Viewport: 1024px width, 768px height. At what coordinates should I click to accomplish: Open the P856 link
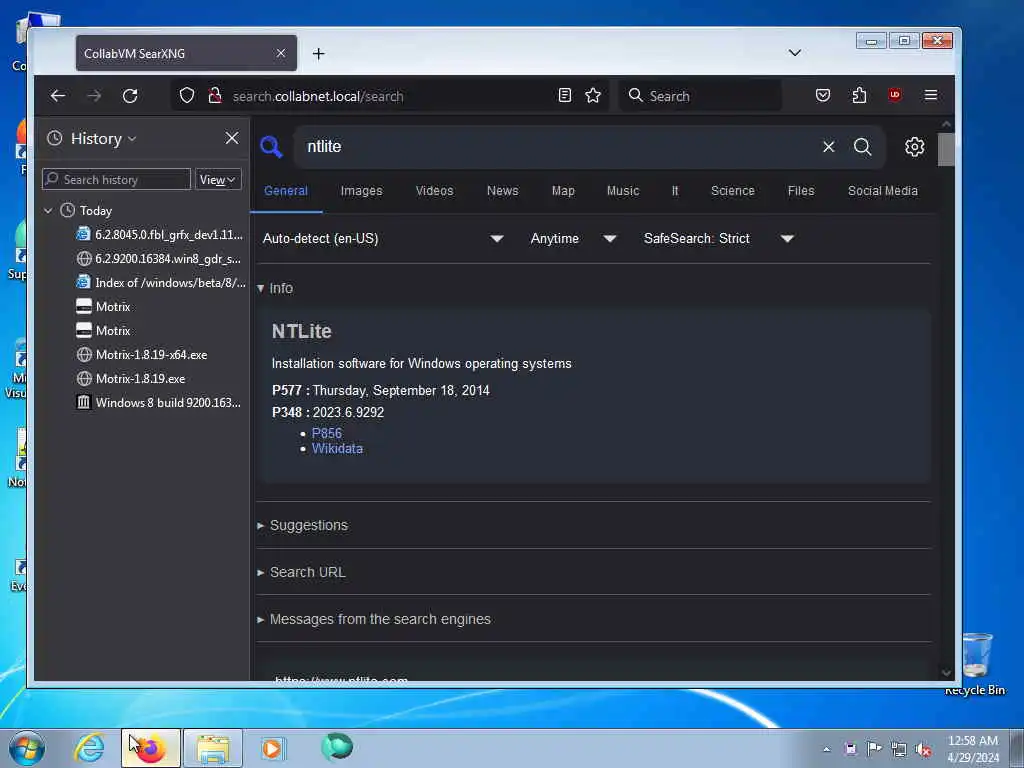click(x=327, y=433)
